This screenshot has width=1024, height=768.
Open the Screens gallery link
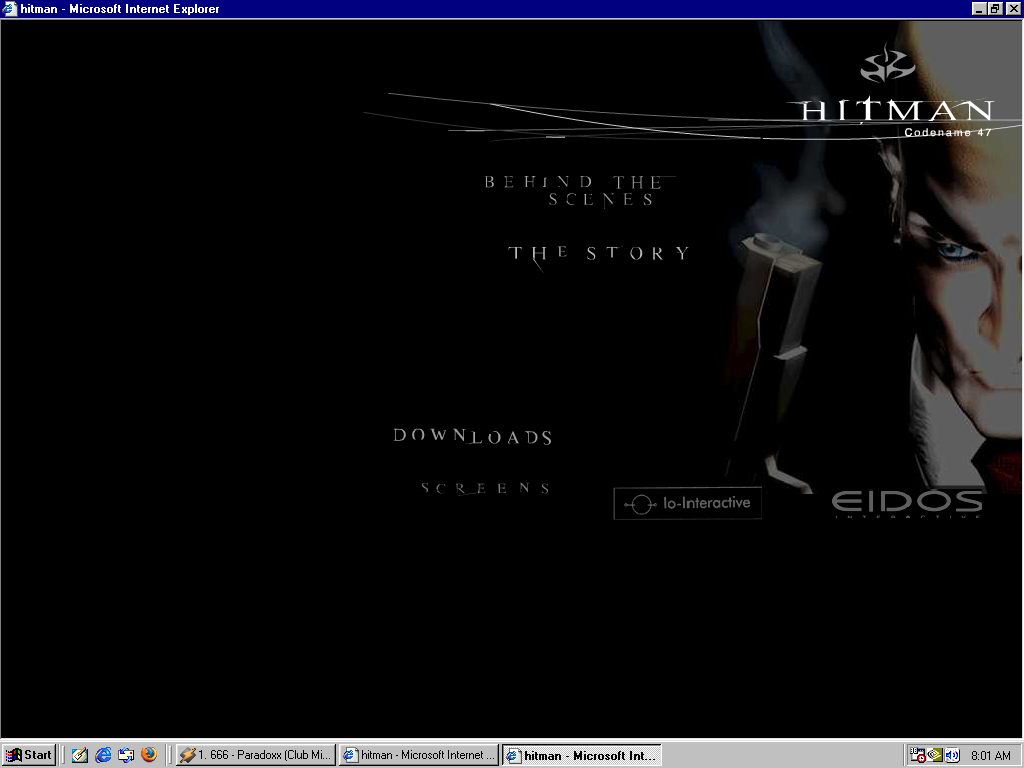coord(486,488)
